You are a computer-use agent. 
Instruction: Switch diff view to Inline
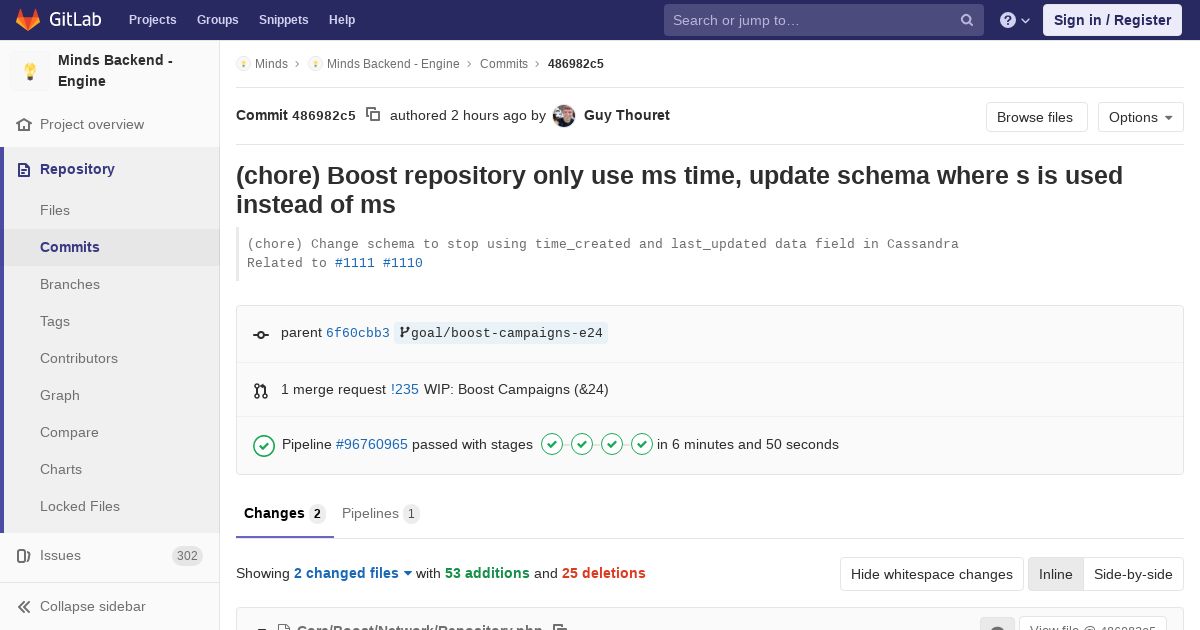pyautogui.click(x=1055, y=574)
